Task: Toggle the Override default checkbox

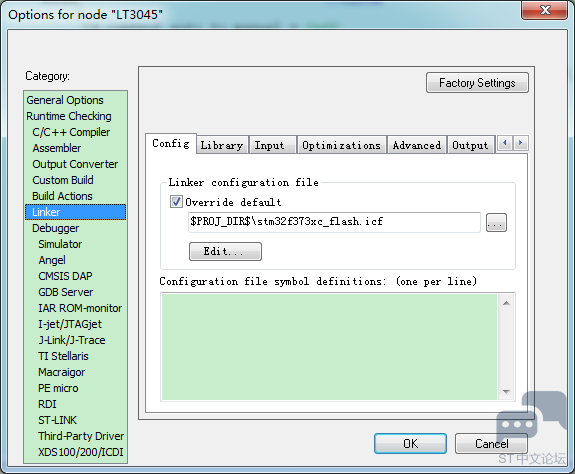Action: pos(176,202)
